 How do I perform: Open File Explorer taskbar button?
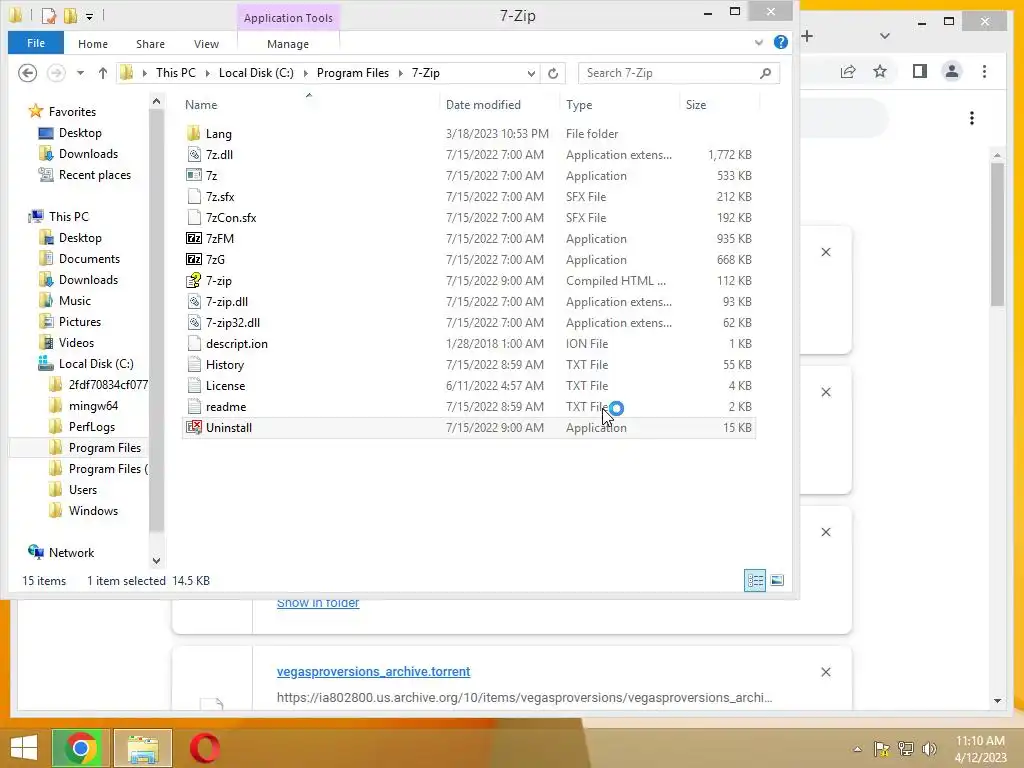(x=143, y=748)
